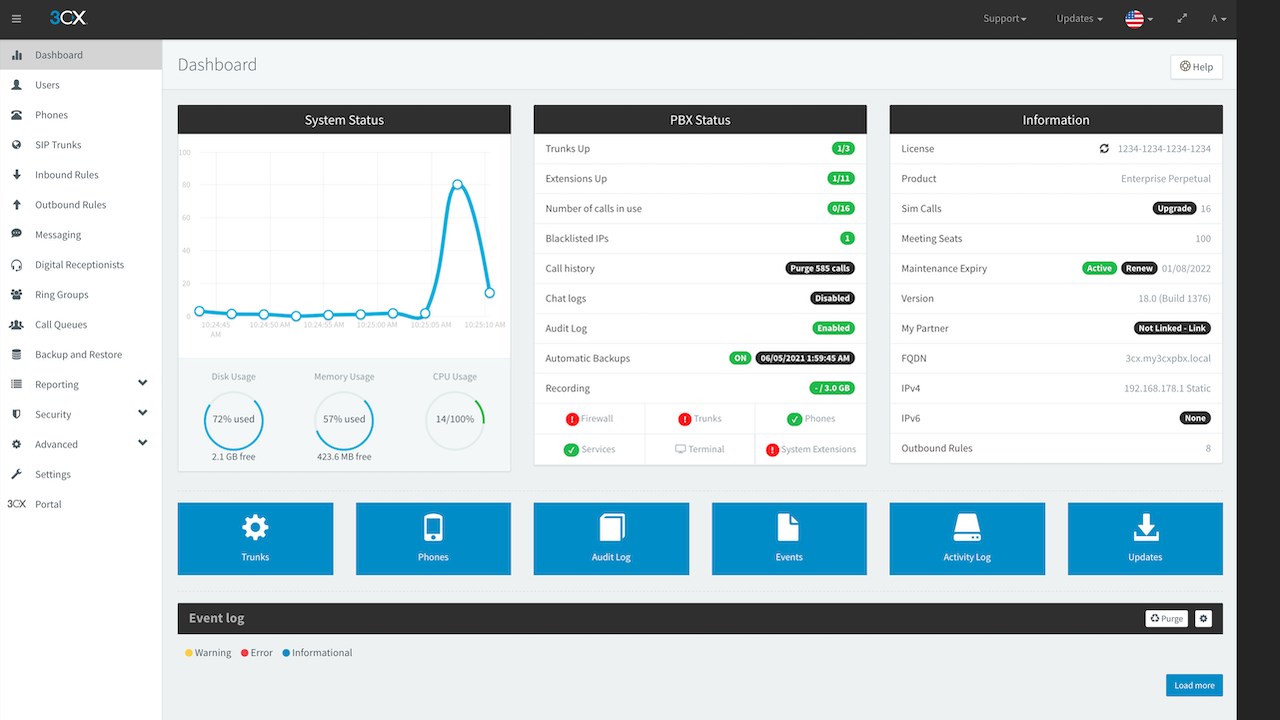Click the license refresh icon

1104,149
